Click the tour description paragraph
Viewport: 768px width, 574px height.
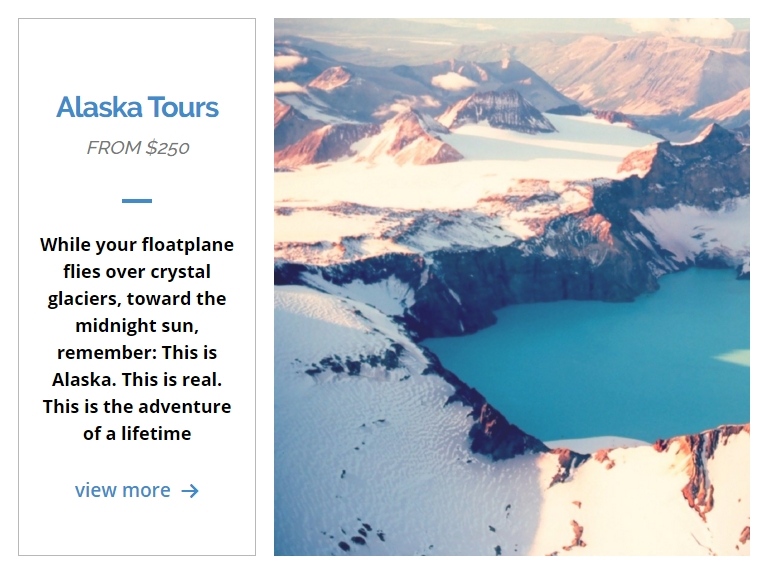point(137,339)
